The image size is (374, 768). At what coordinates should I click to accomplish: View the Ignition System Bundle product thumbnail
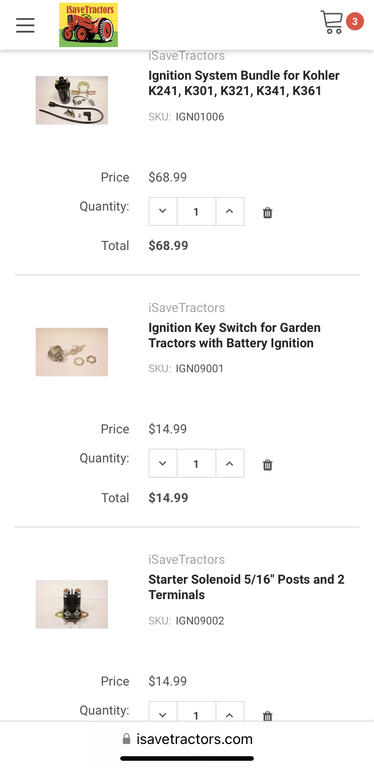(x=72, y=100)
